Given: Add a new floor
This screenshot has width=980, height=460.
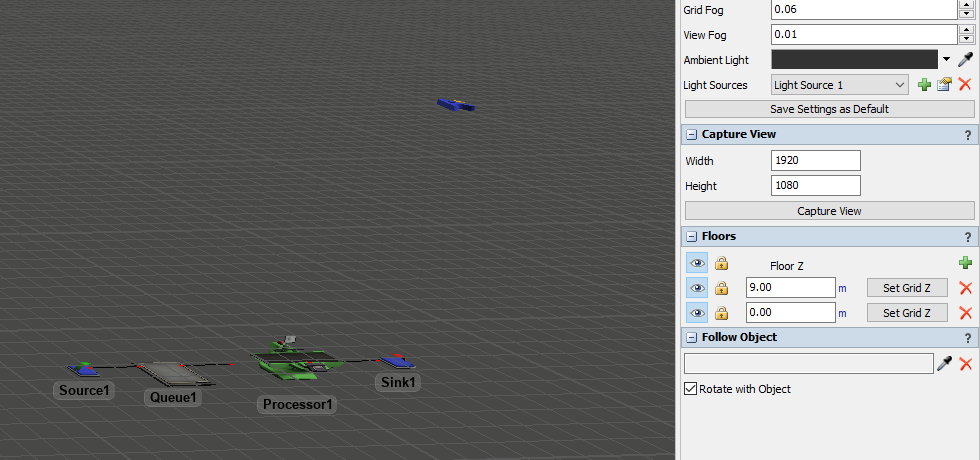Looking at the screenshot, I should point(966,263).
